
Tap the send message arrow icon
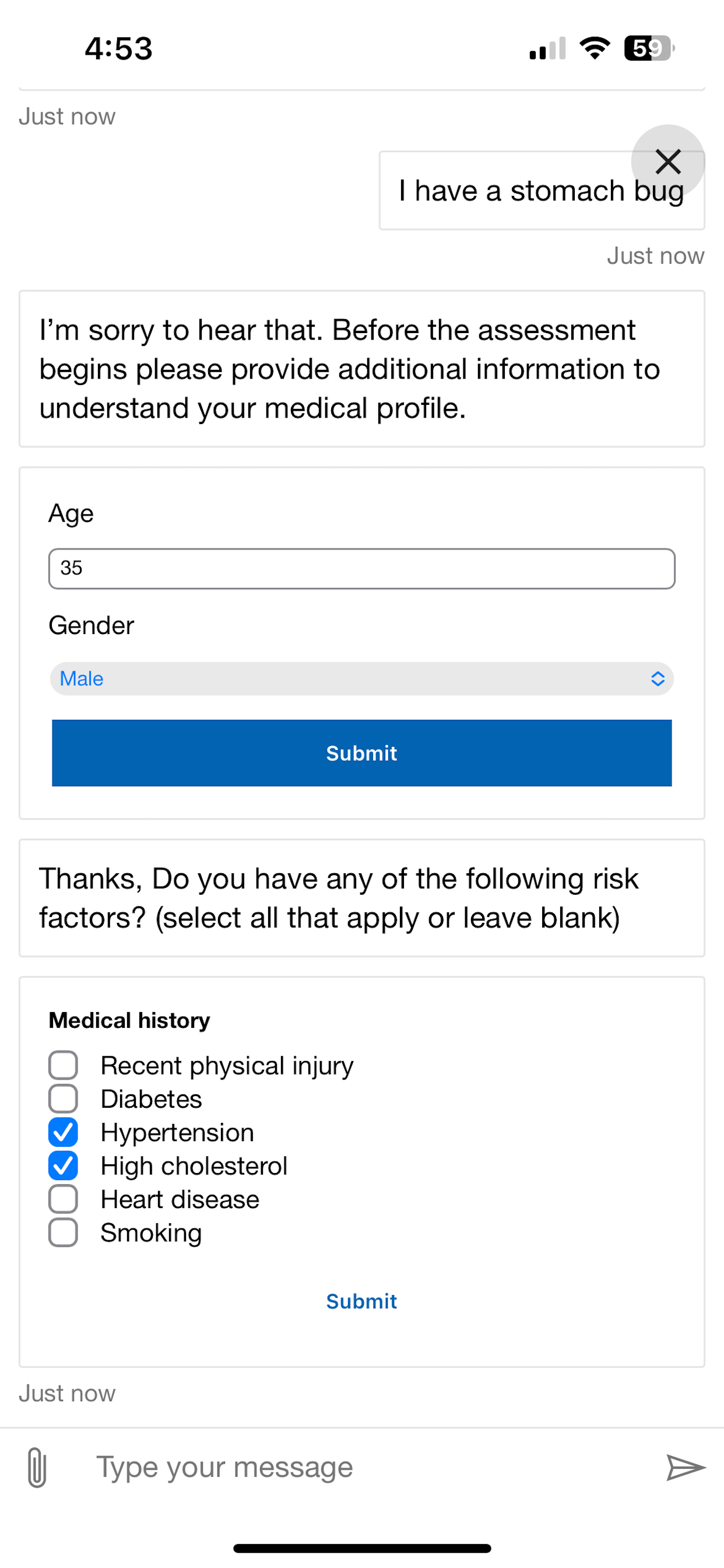click(685, 1467)
